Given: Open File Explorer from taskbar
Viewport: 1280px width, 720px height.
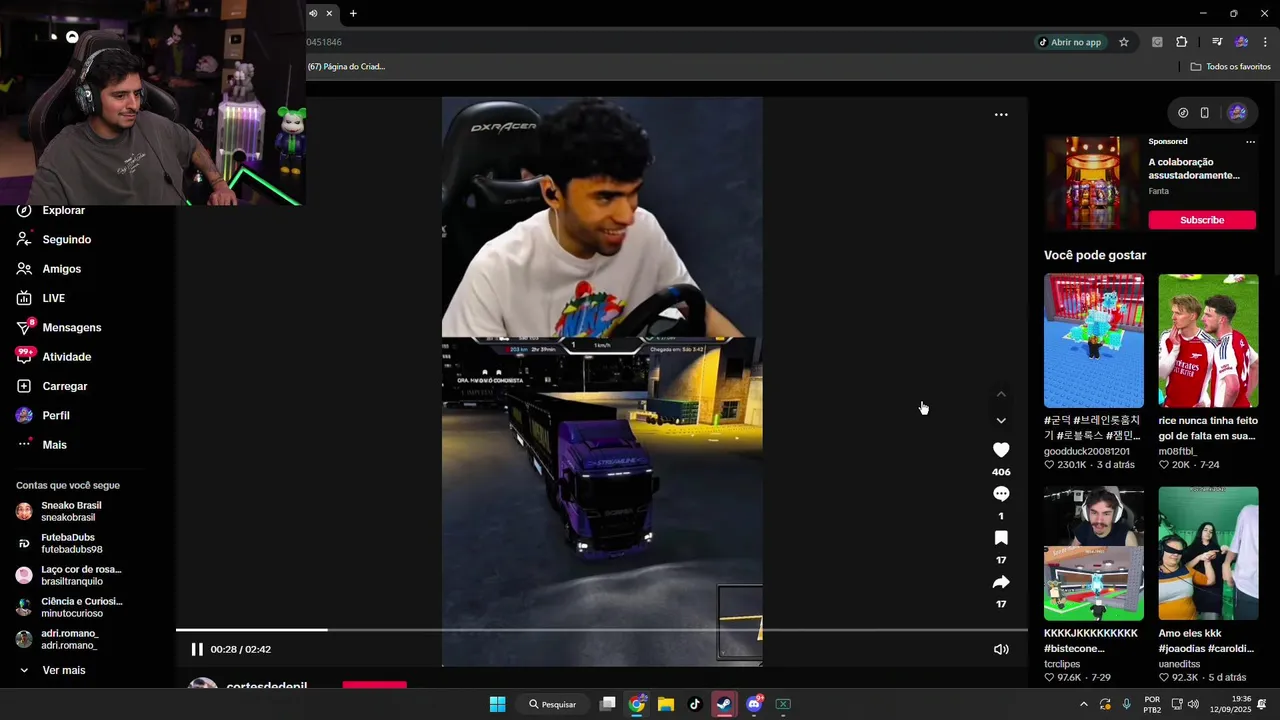Looking at the screenshot, I should [x=666, y=704].
